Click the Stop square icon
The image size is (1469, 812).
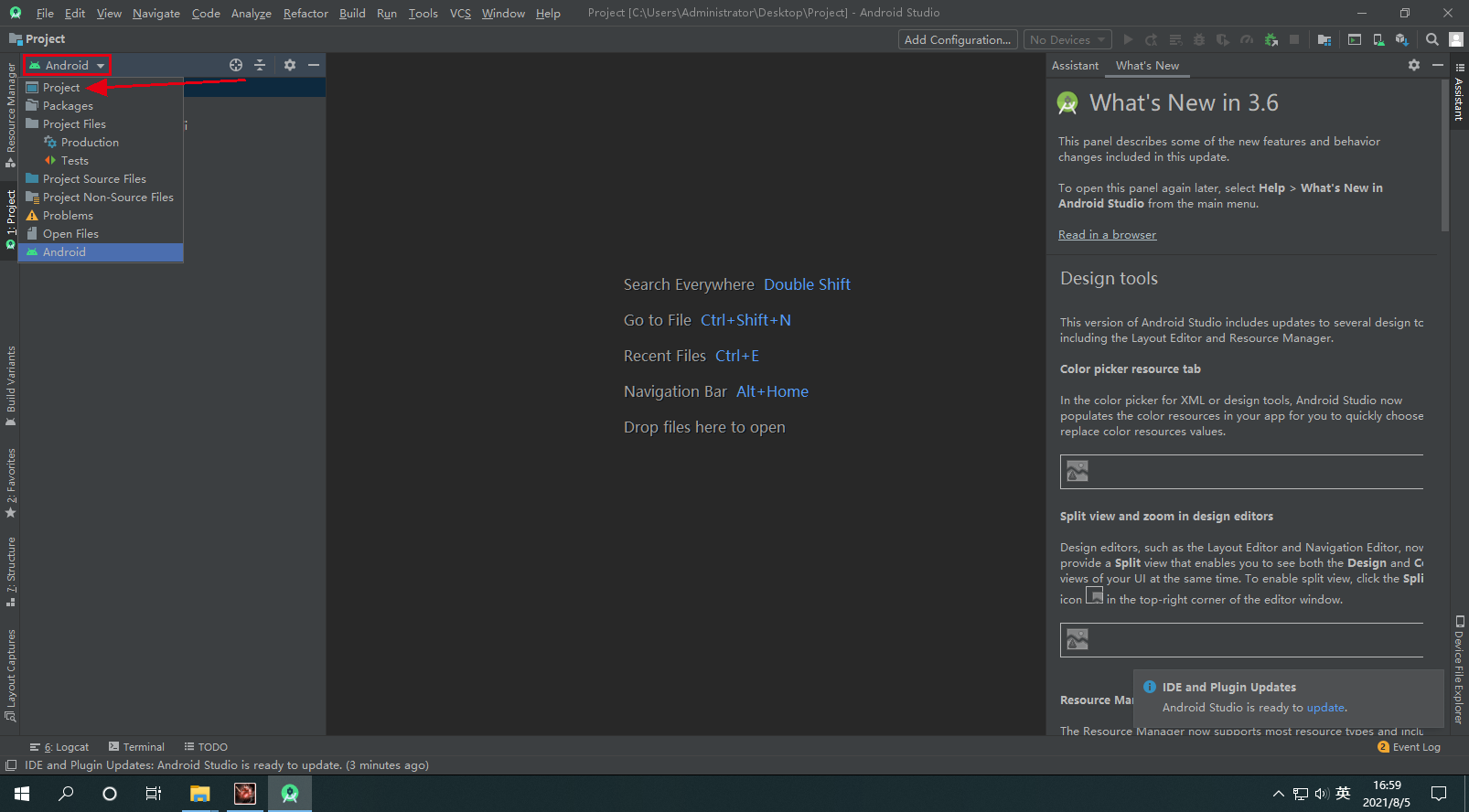pyautogui.click(x=1294, y=39)
